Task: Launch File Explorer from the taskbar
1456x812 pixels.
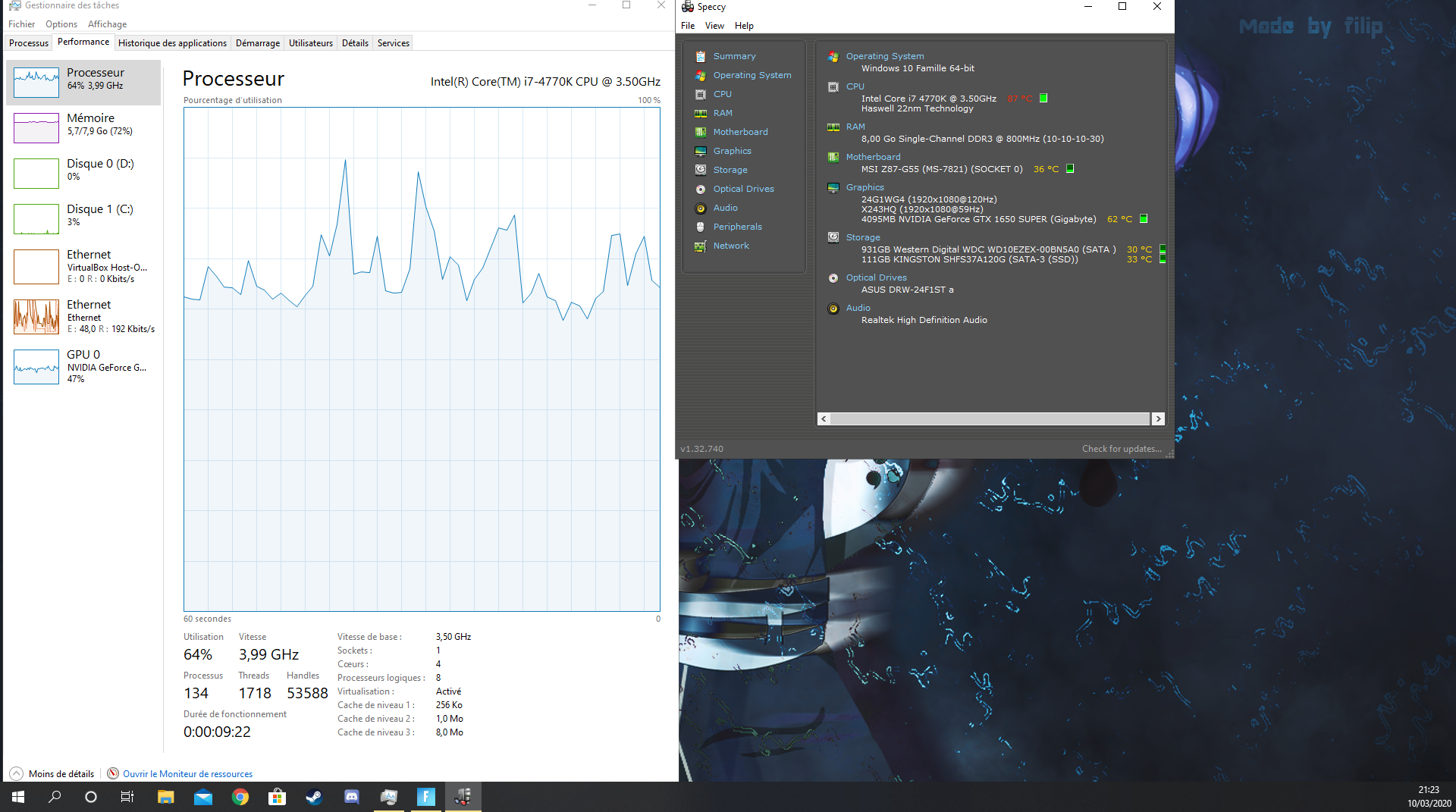Action: [165, 797]
